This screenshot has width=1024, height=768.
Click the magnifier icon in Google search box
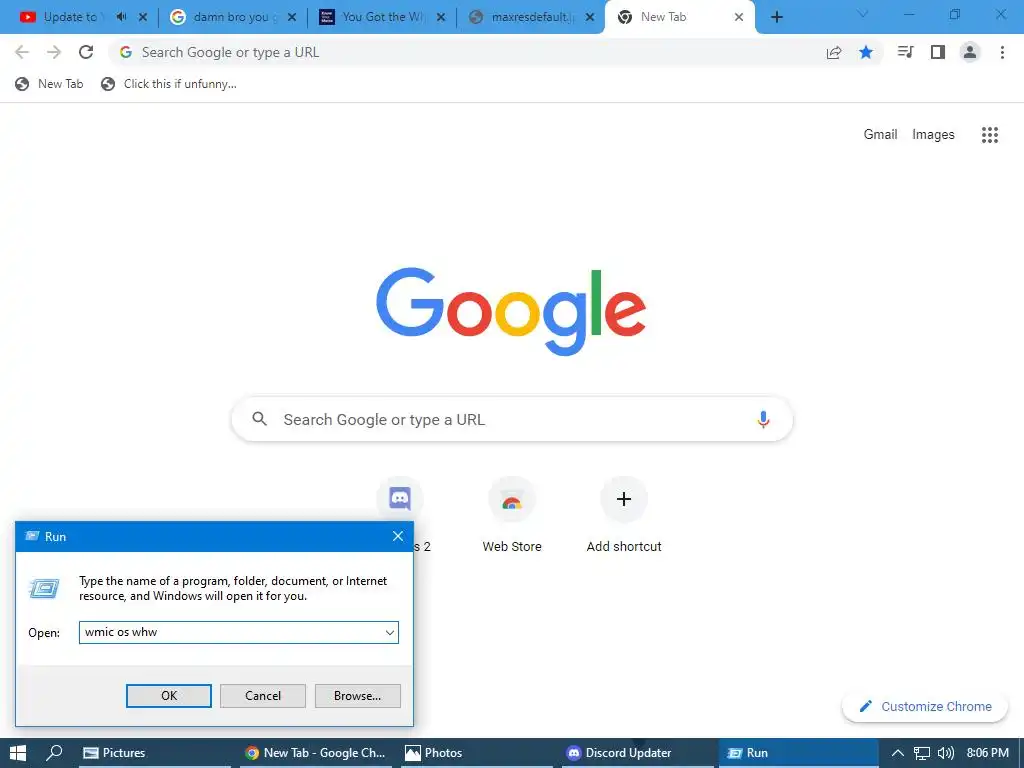click(259, 419)
